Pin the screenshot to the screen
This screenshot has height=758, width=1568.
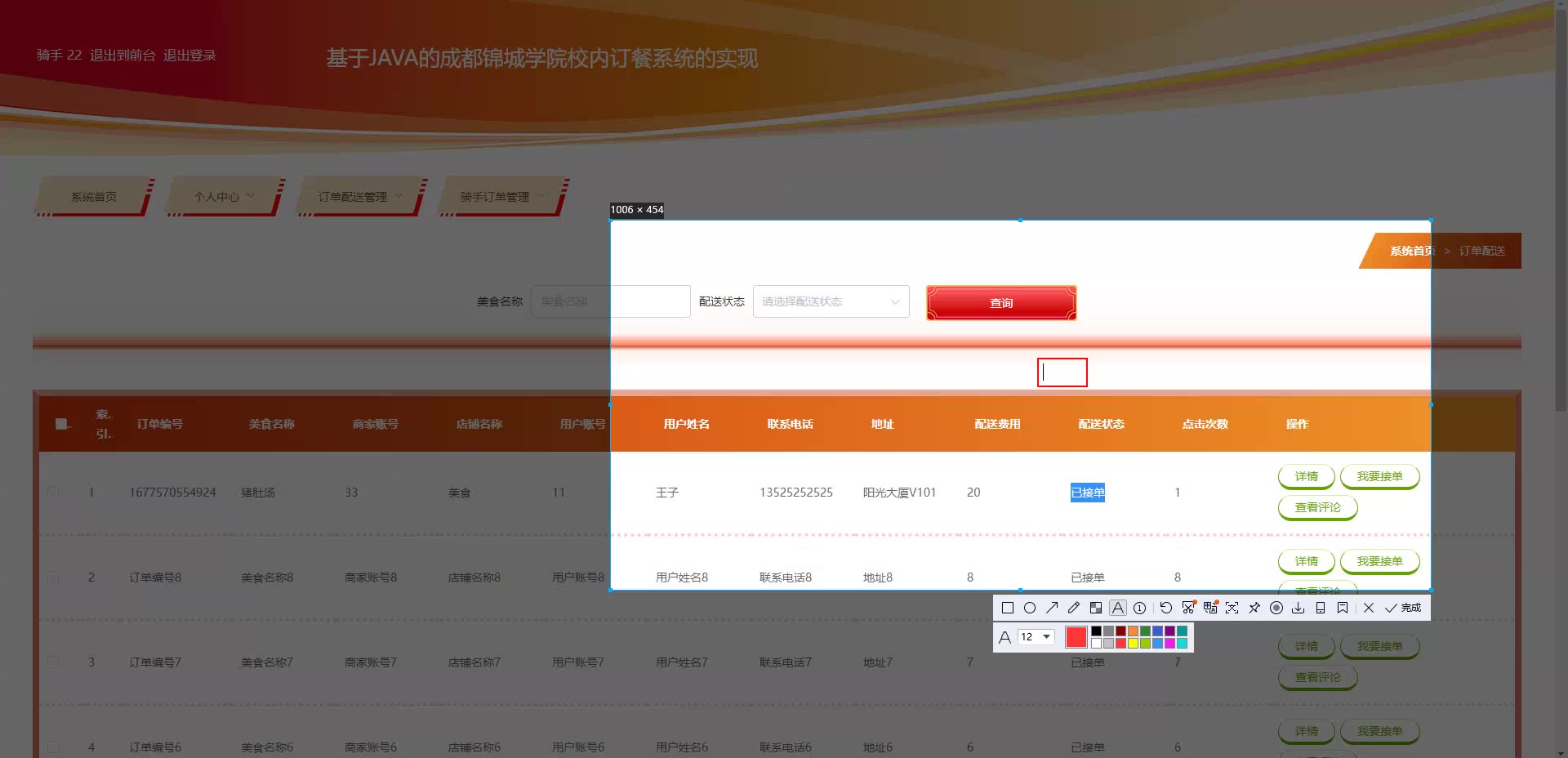tap(1254, 608)
